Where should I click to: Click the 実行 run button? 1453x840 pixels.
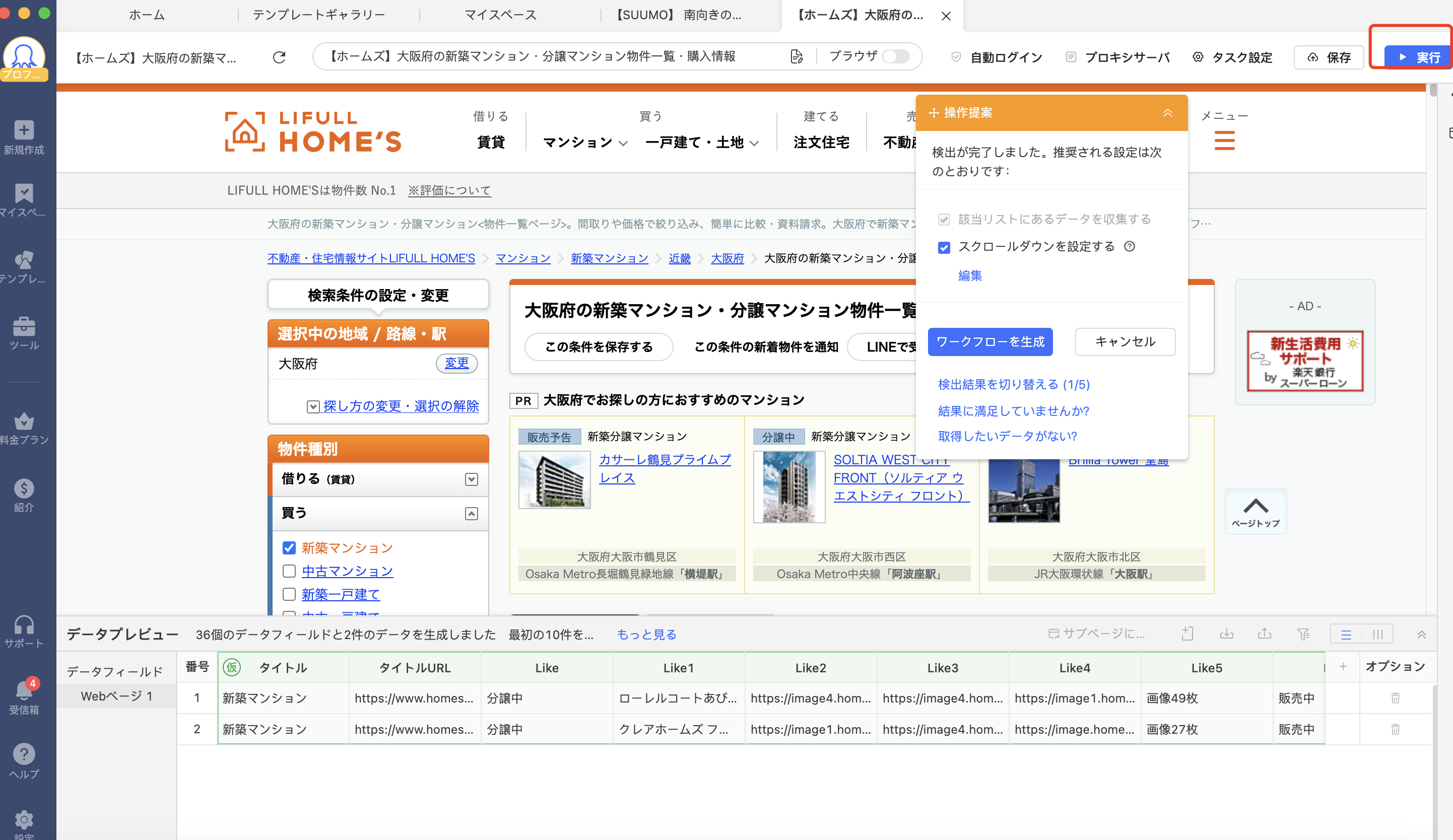click(1418, 57)
